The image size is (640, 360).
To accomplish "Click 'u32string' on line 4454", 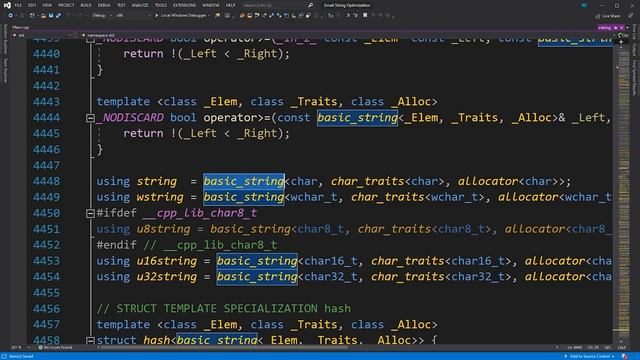I will point(167,277).
